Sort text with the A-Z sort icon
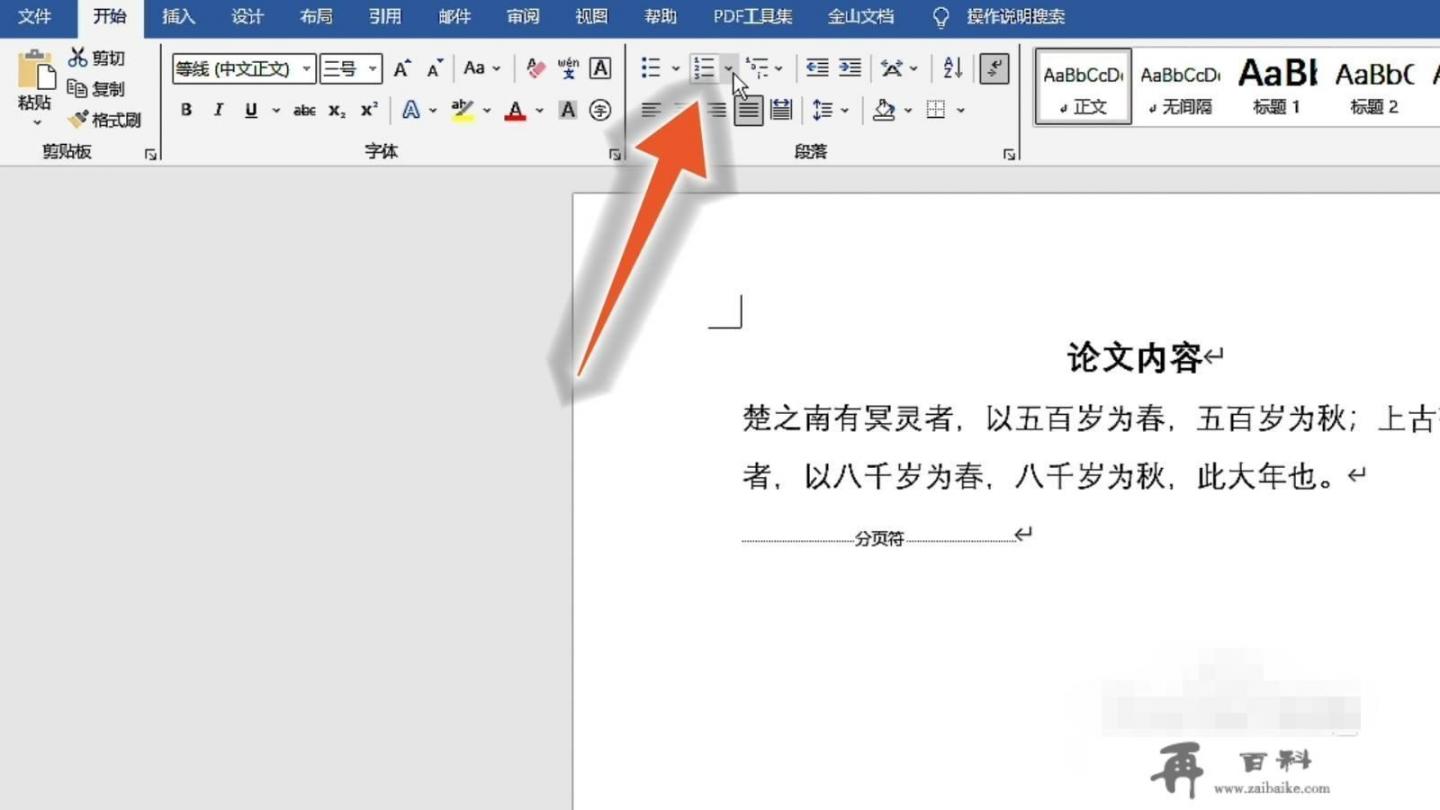 [953, 68]
